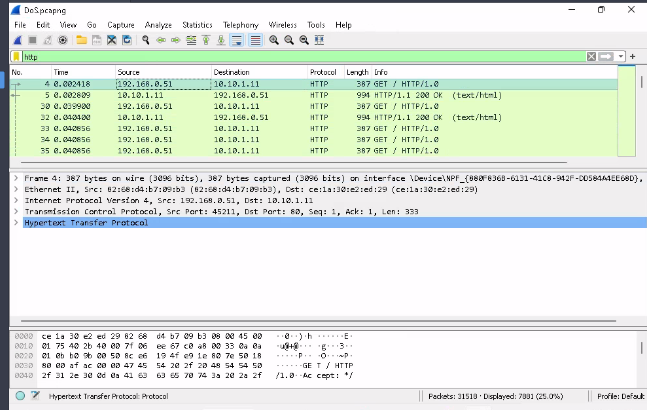The height and width of the screenshot is (410, 647).
Task: Jump to the last packet icon
Action: point(220,40)
